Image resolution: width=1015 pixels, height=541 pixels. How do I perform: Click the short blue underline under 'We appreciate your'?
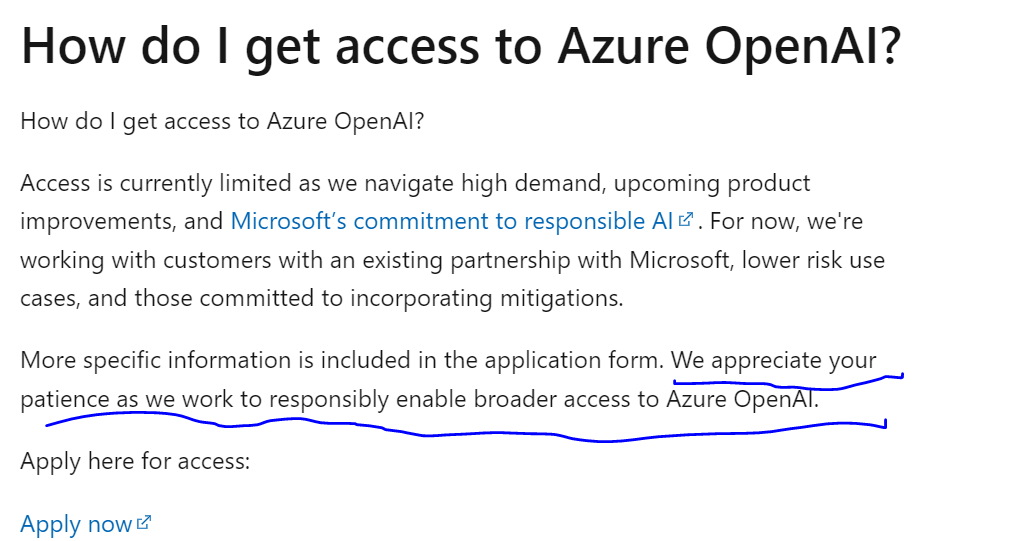point(788,382)
